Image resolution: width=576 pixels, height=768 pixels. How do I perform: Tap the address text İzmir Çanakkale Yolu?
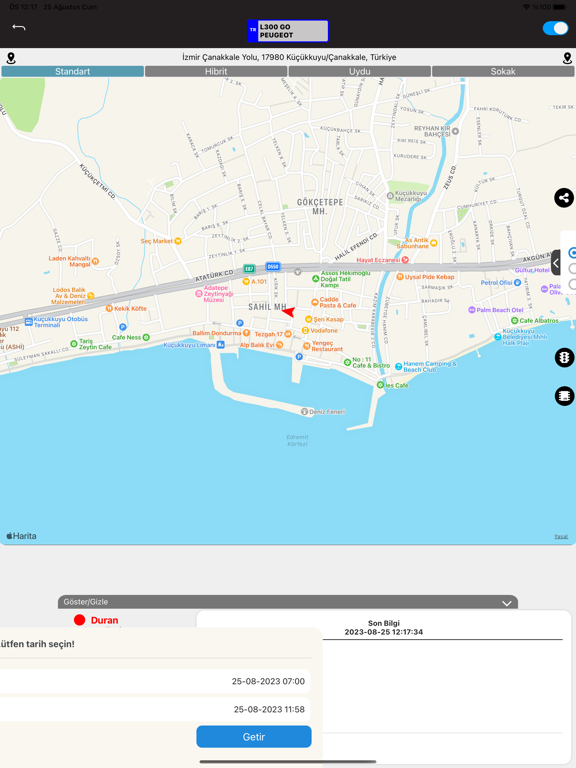(x=289, y=57)
